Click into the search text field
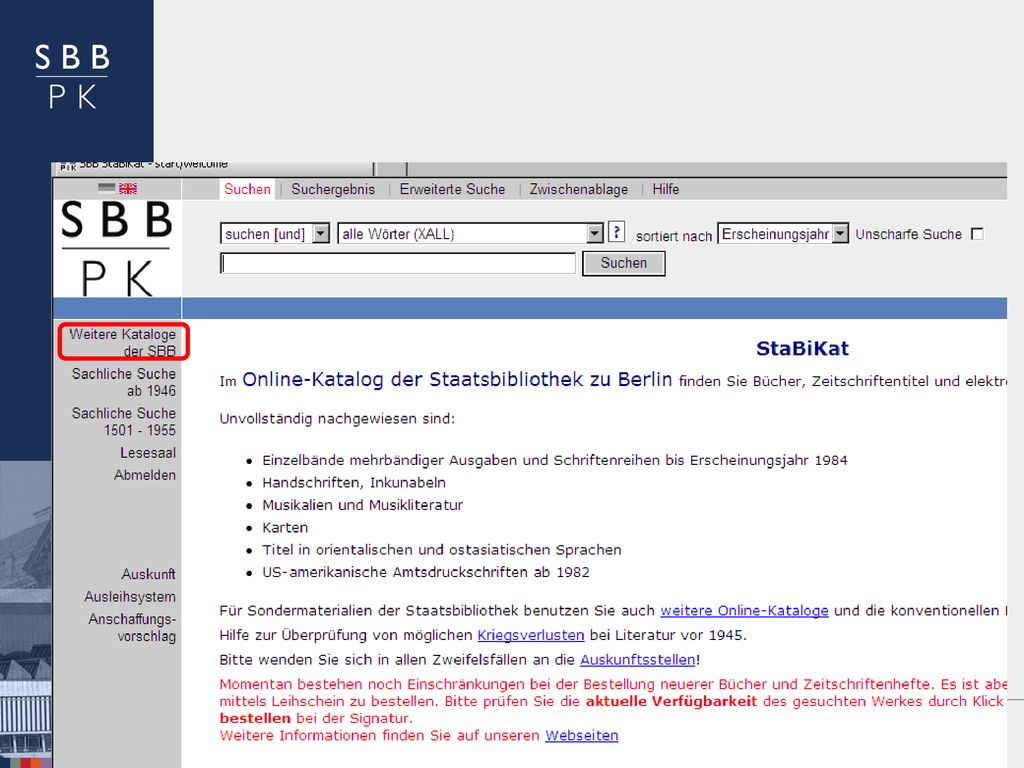The image size is (1024, 768). (x=398, y=263)
